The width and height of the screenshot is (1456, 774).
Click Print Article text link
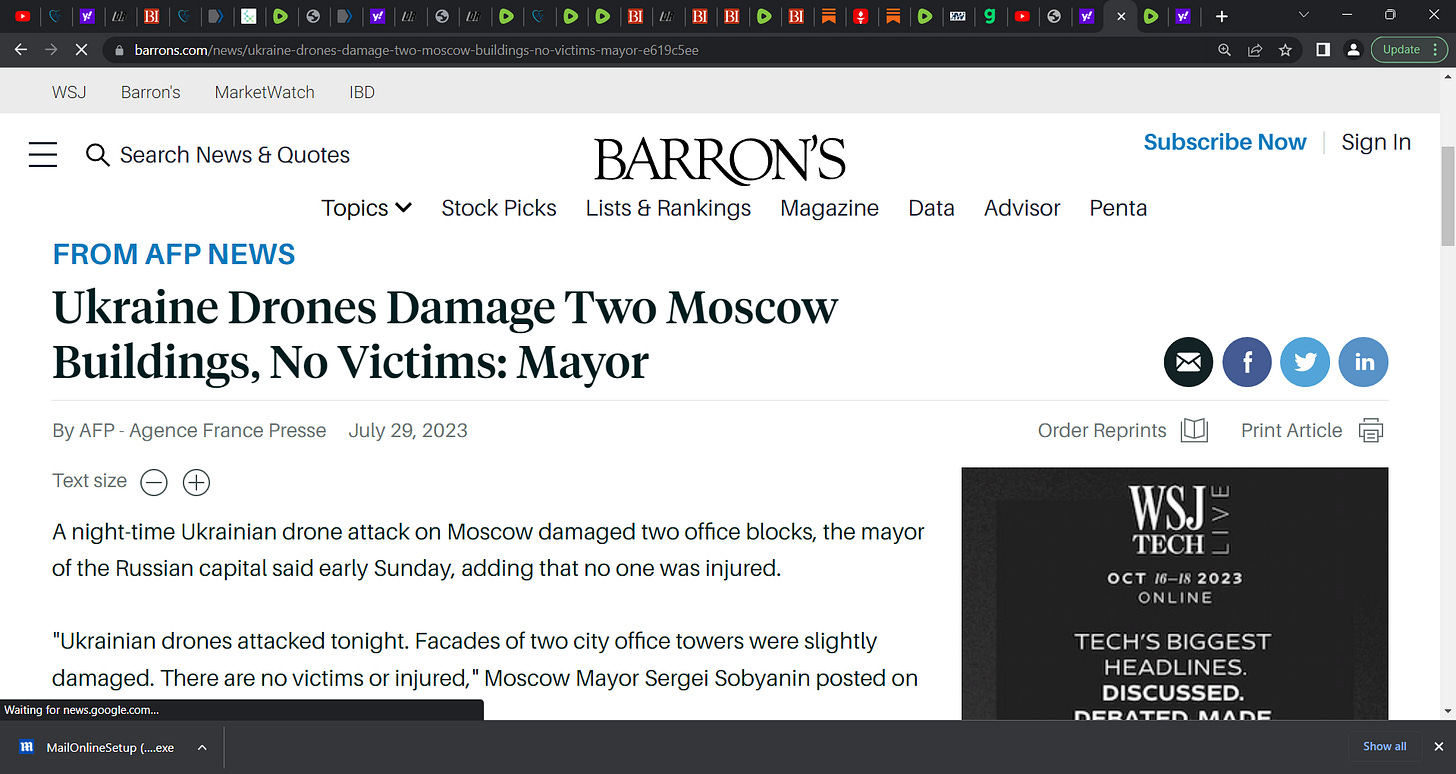click(1291, 431)
